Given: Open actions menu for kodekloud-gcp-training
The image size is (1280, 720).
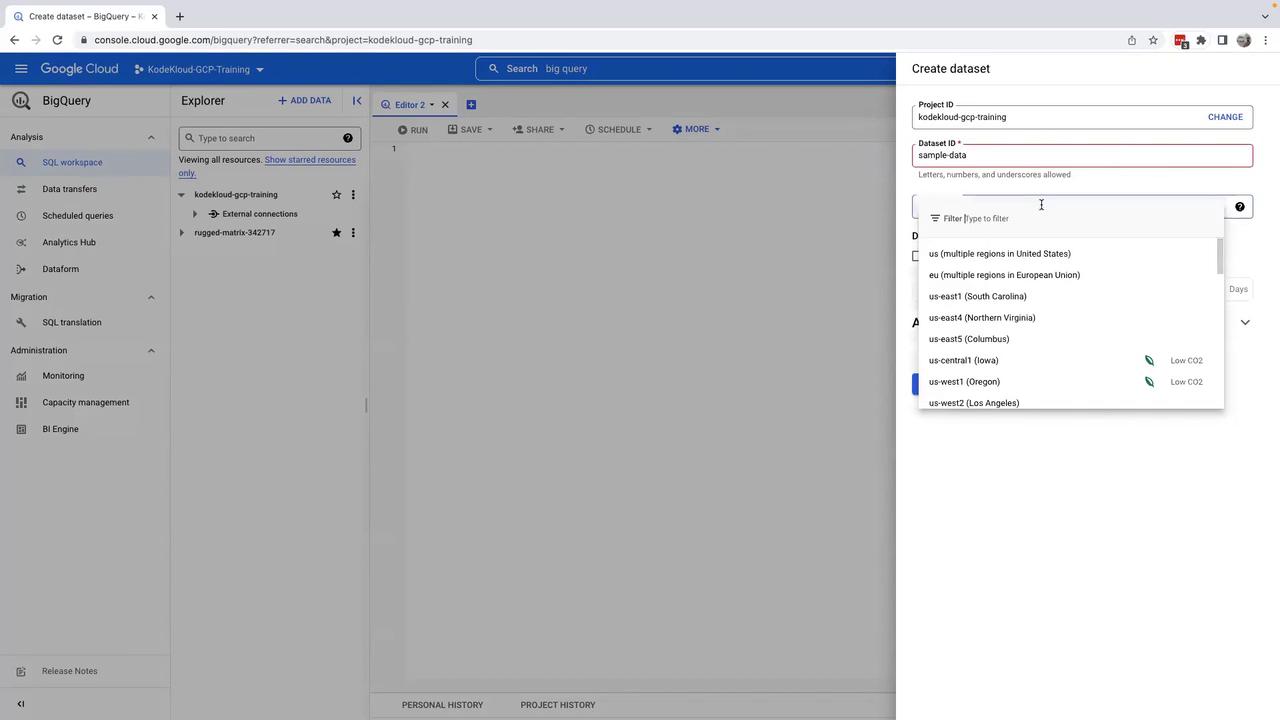Looking at the screenshot, I should (352, 195).
